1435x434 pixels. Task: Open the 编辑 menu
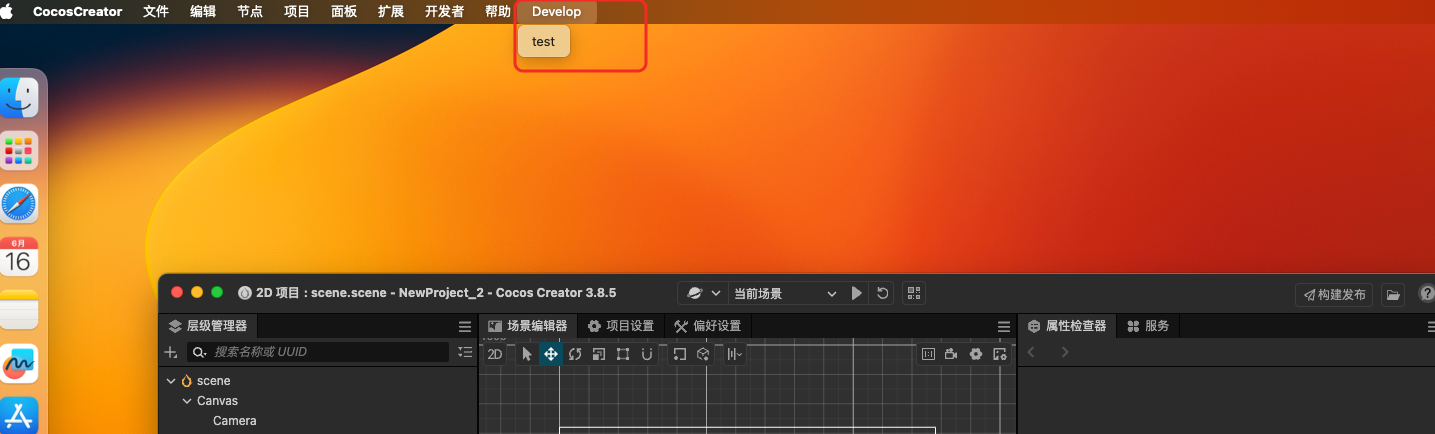pyautogui.click(x=203, y=12)
